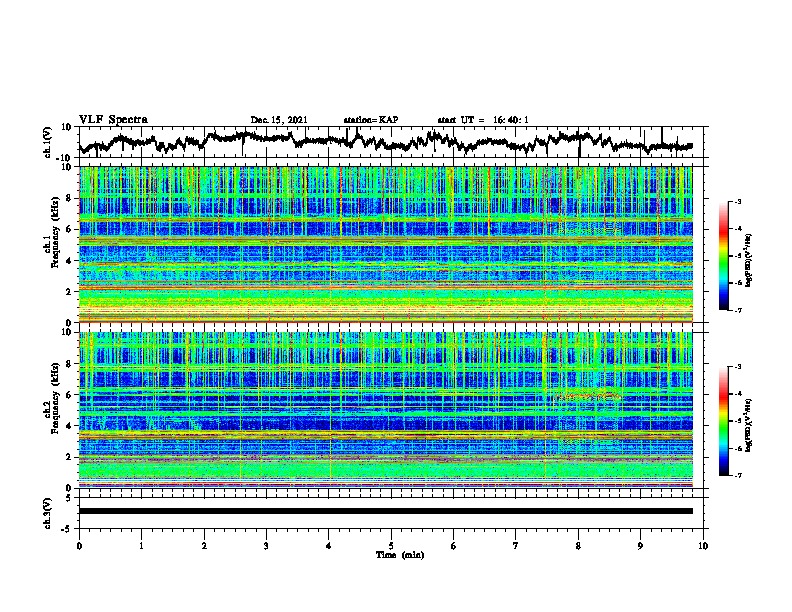
Task: Click inside the ch.1 spectrogram image
Action: [x=385, y=244]
